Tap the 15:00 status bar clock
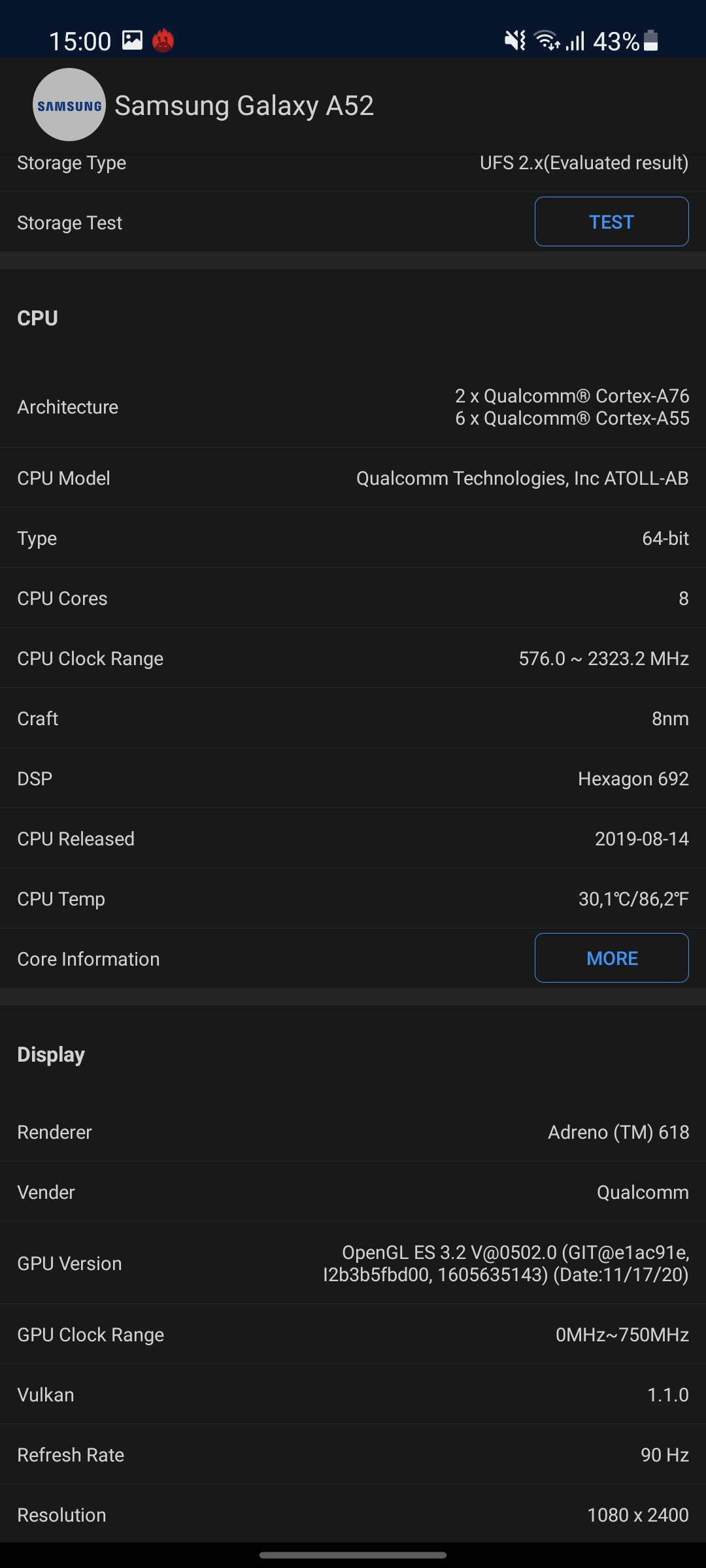706x1568 pixels. click(80, 42)
